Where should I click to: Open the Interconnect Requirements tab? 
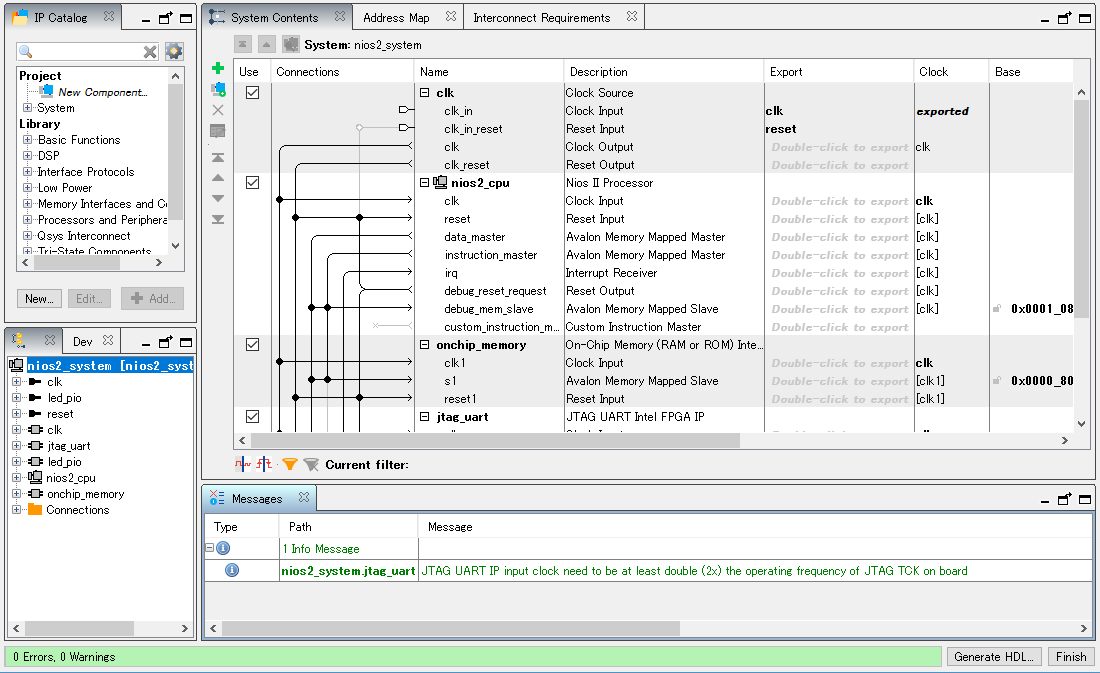click(x=541, y=18)
